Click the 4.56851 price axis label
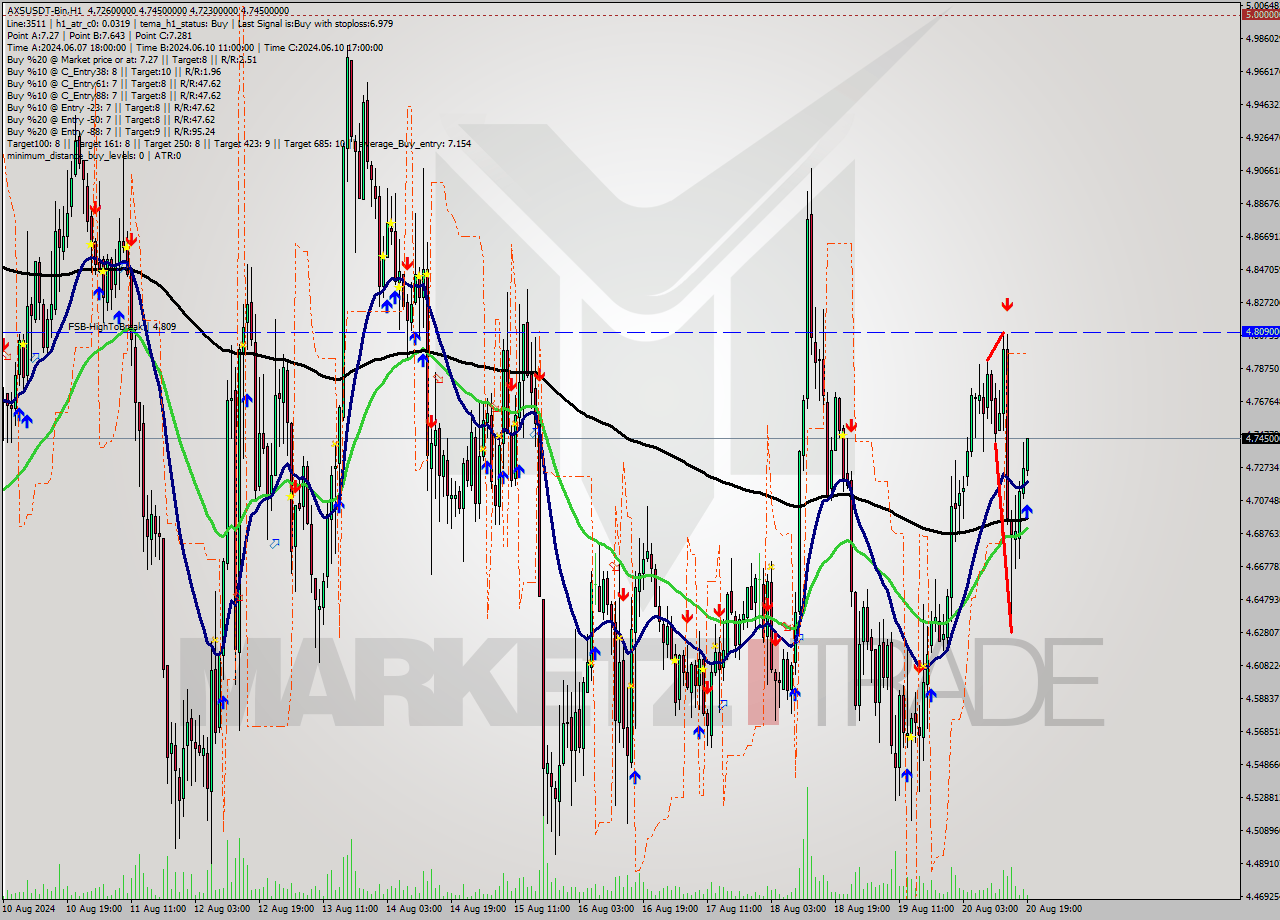1280x920 pixels. (x=1262, y=731)
